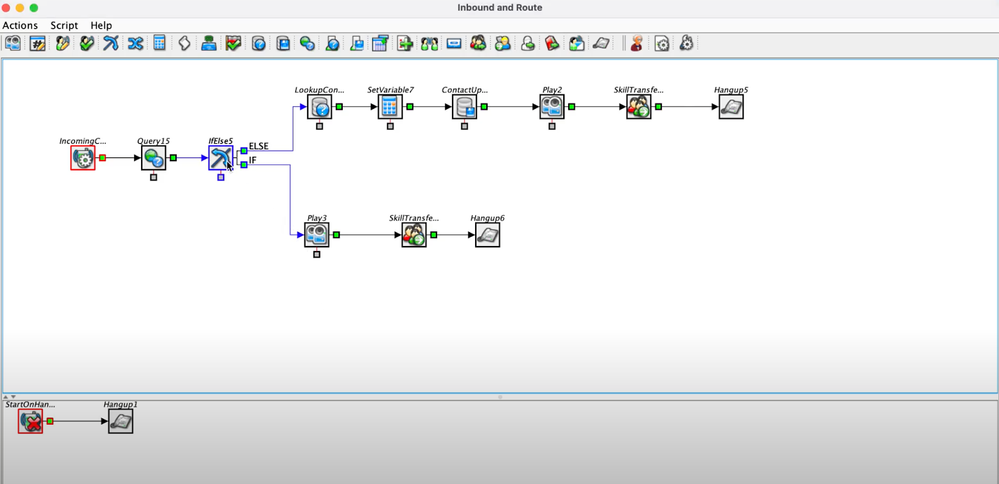Click the calculator icon in the toolbar

(x=159, y=43)
